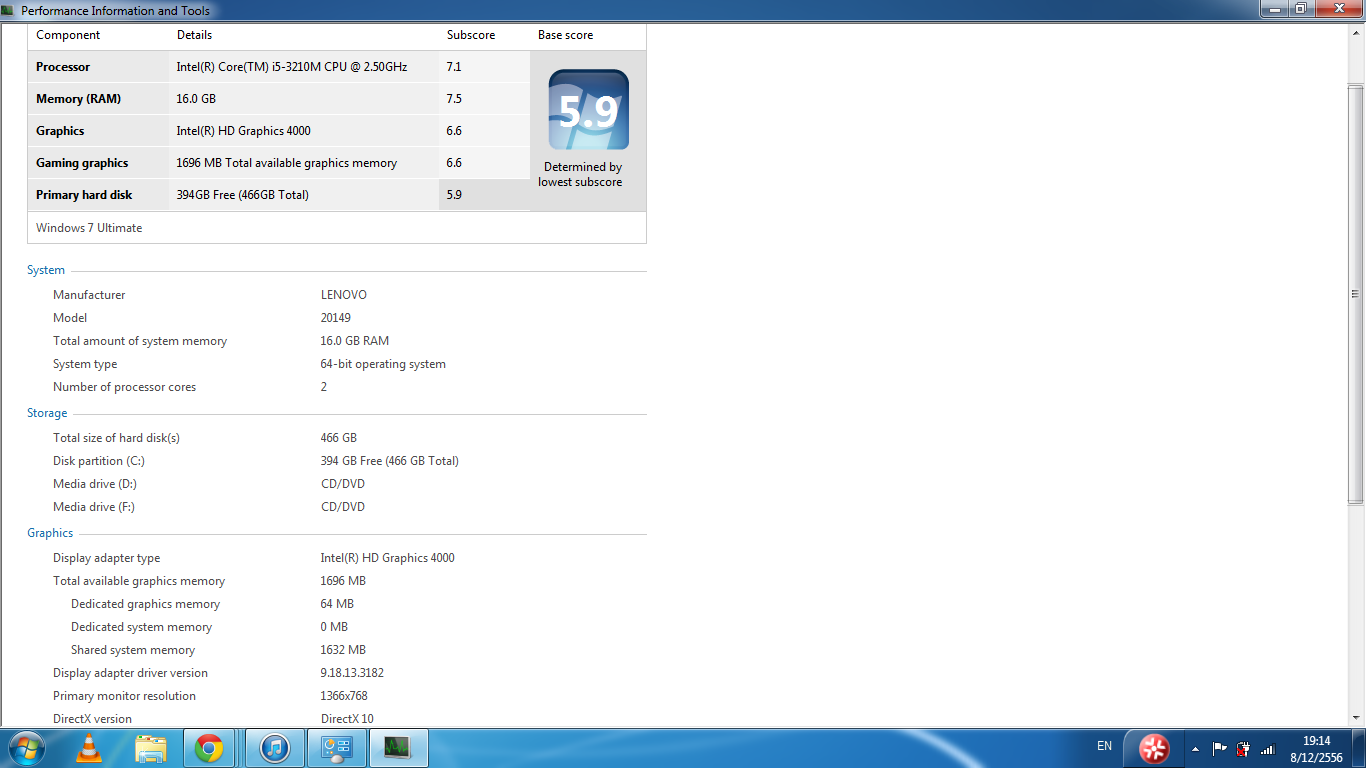Select the Shared system memory value 1632 MB
This screenshot has height=768, width=1366.
[343, 650]
